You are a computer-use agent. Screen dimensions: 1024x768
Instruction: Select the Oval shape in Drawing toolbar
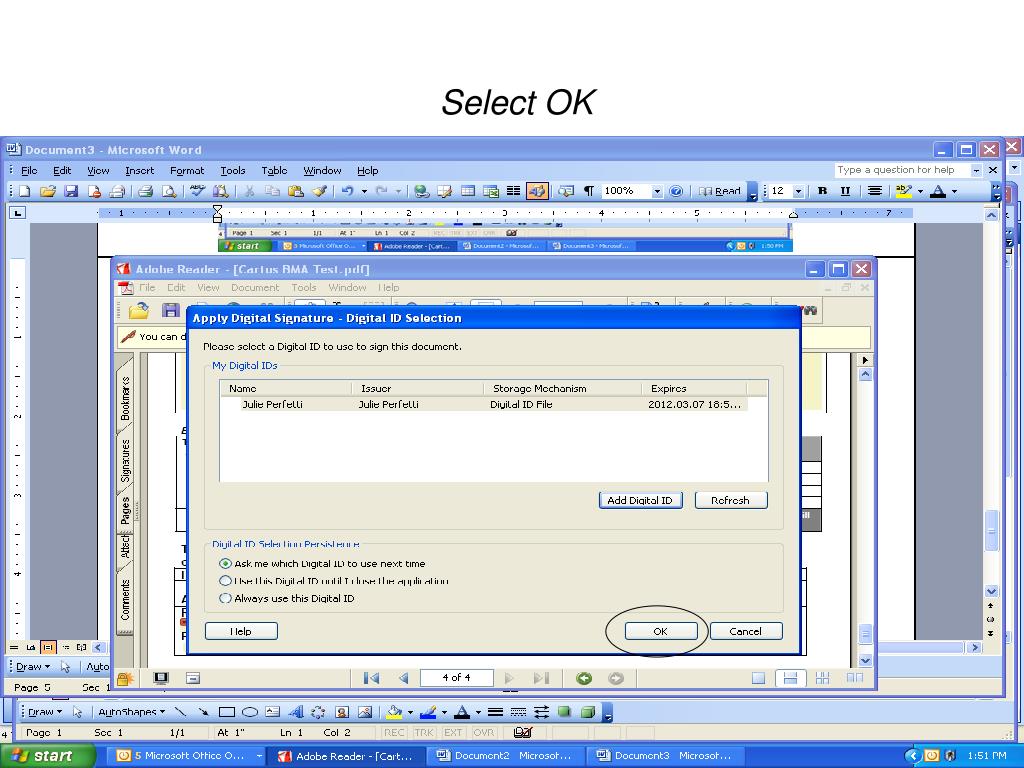coord(249,712)
